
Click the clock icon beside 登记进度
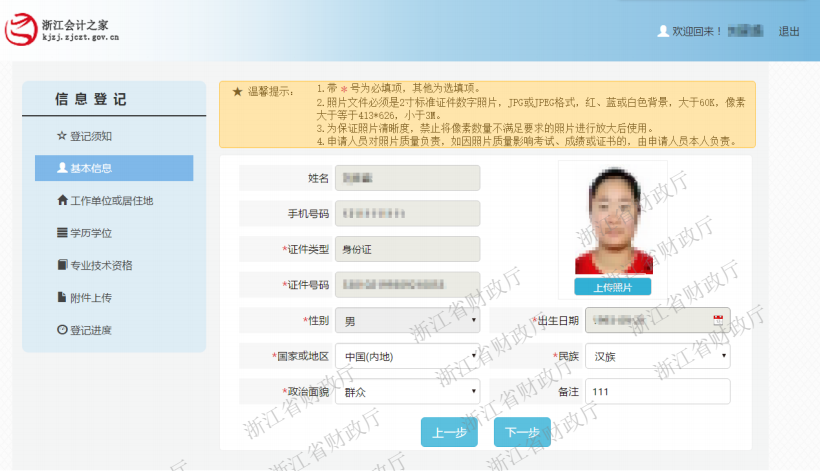(x=62, y=330)
